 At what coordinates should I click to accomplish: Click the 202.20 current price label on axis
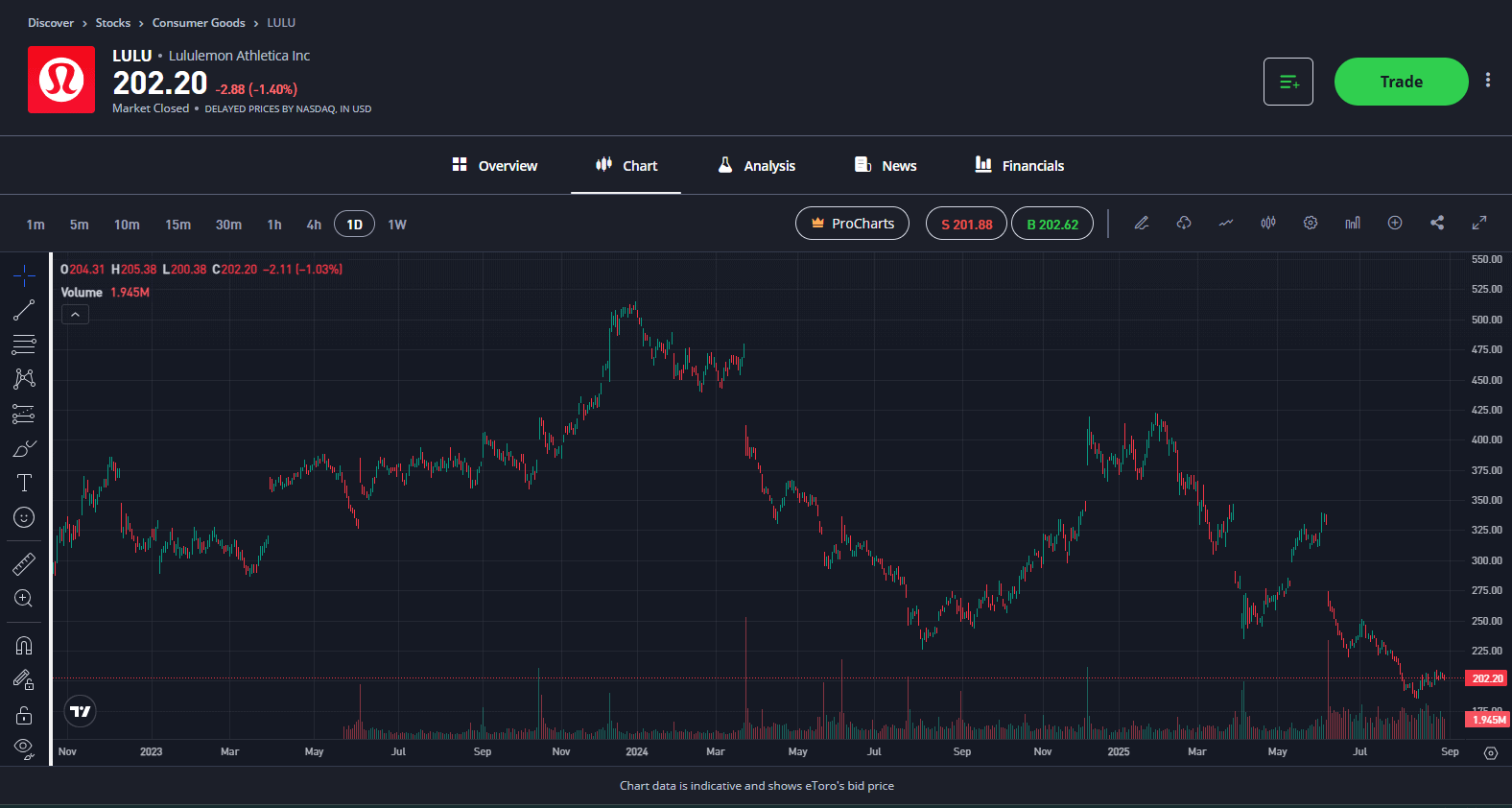1487,678
